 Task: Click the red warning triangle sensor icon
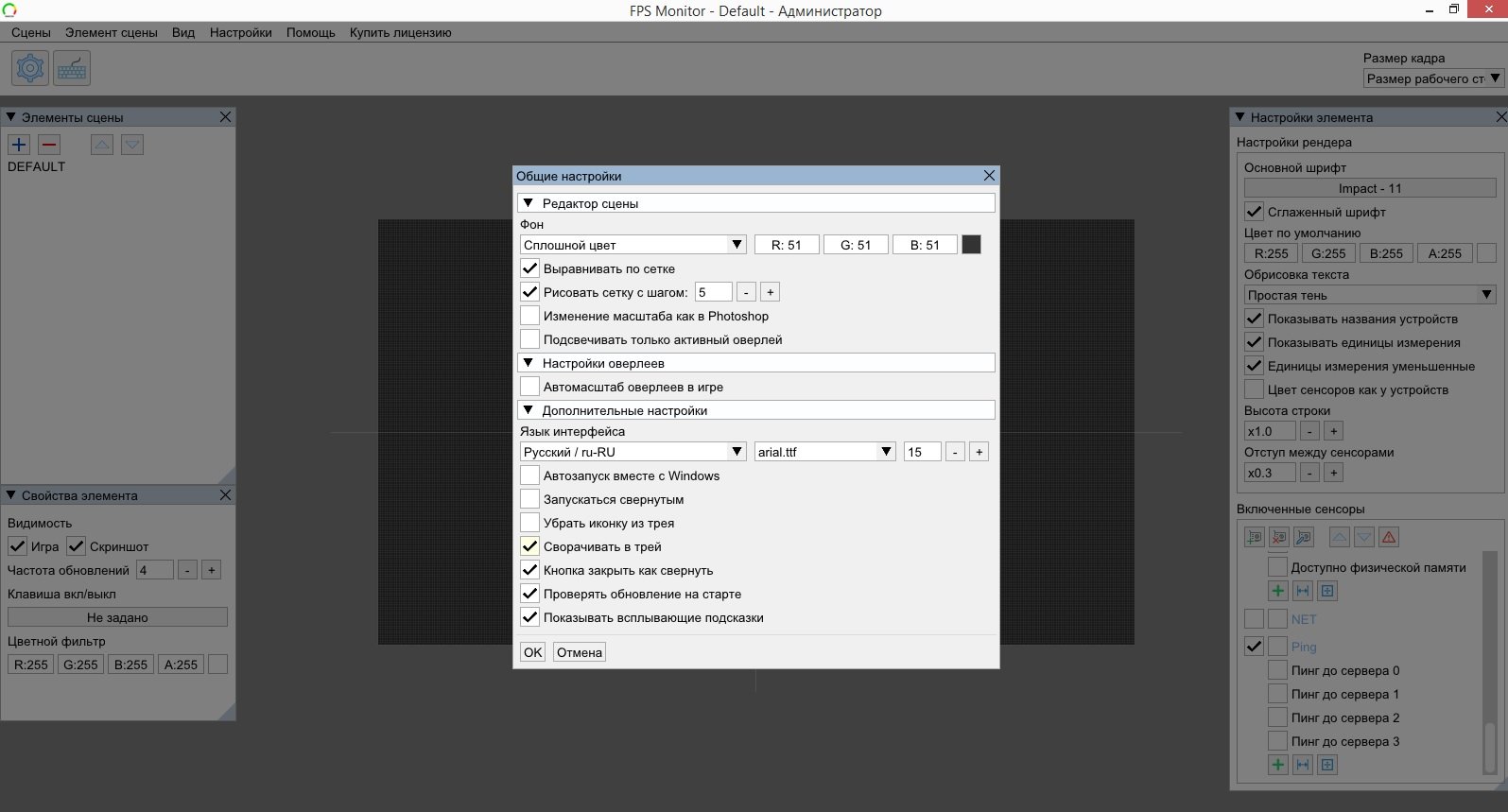pyautogui.click(x=1389, y=537)
